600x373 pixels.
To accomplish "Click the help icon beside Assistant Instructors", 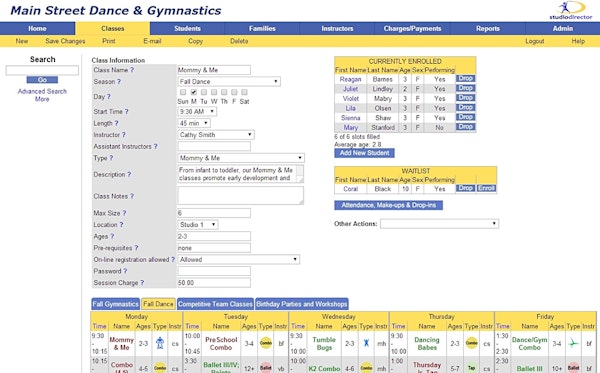I will (156, 147).
